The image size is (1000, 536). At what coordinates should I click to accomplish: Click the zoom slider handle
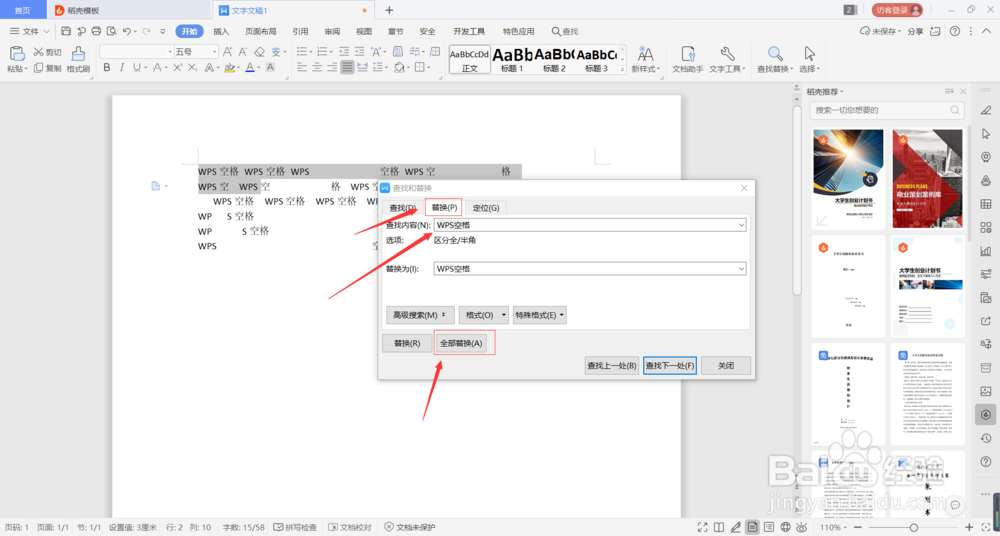(913, 528)
